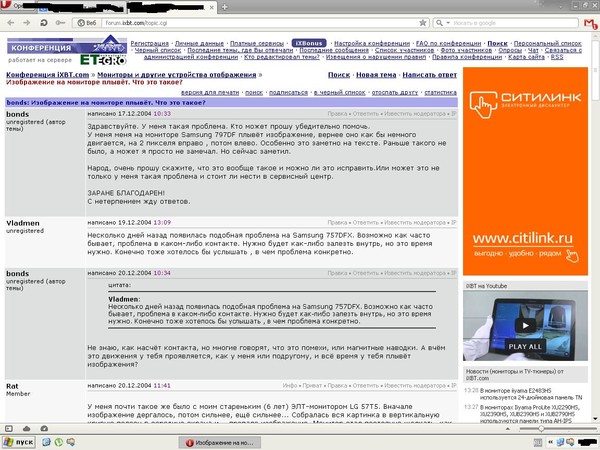Go back with the browser back arrow
Screen dimensions: 600x450
pos(10,23)
